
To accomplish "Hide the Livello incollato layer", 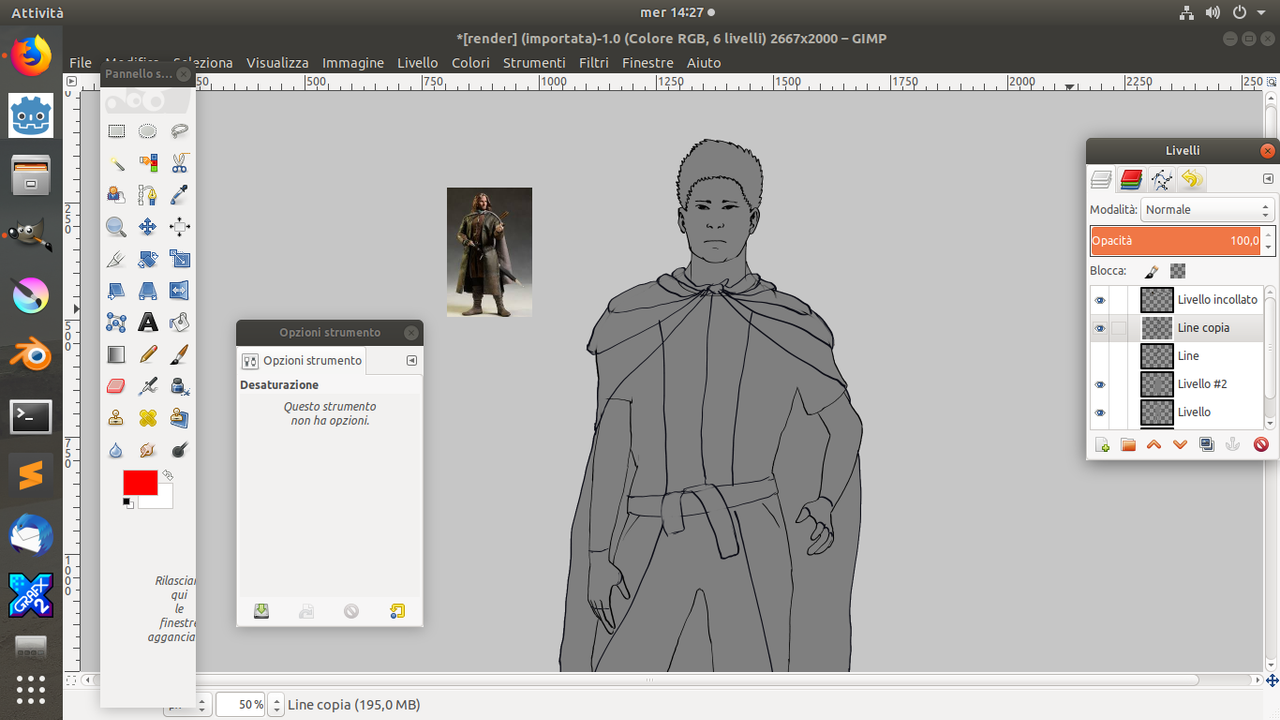I will click(x=1100, y=300).
